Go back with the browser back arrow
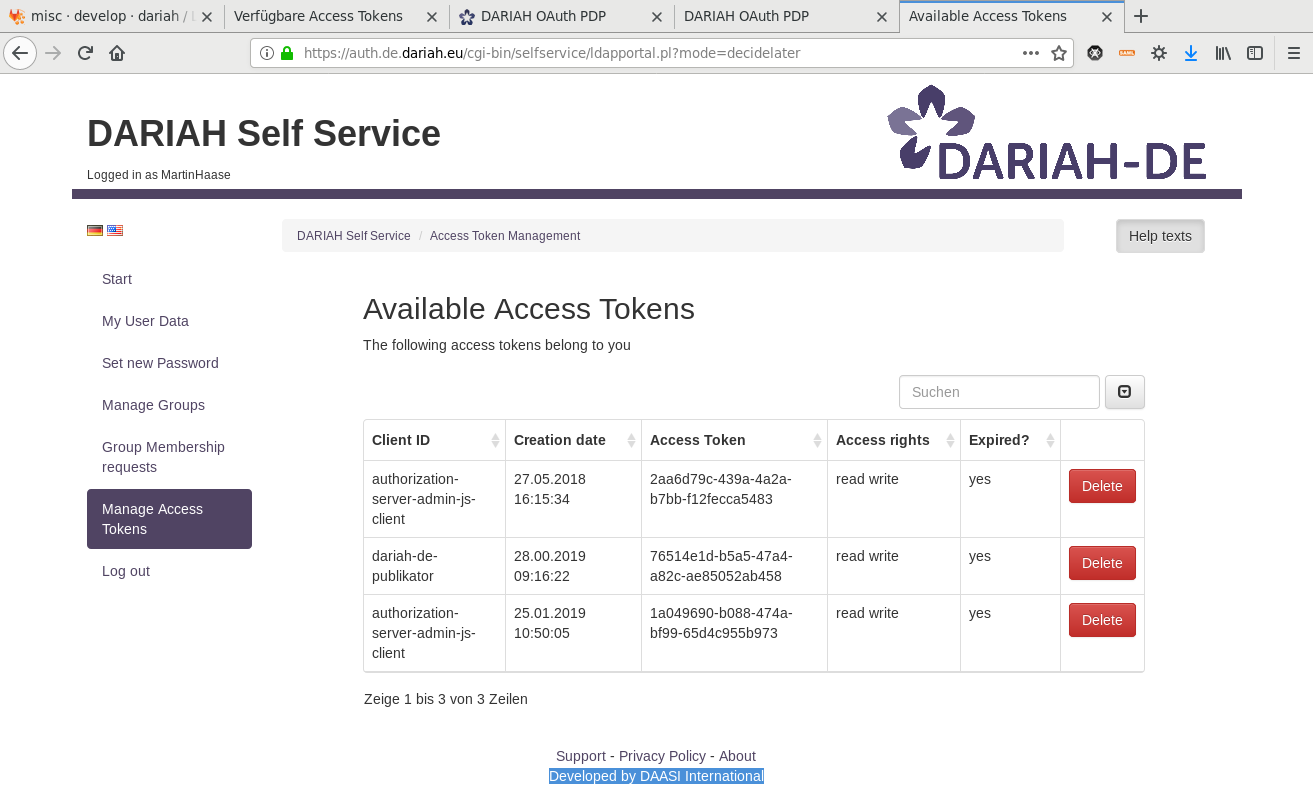 20,53
